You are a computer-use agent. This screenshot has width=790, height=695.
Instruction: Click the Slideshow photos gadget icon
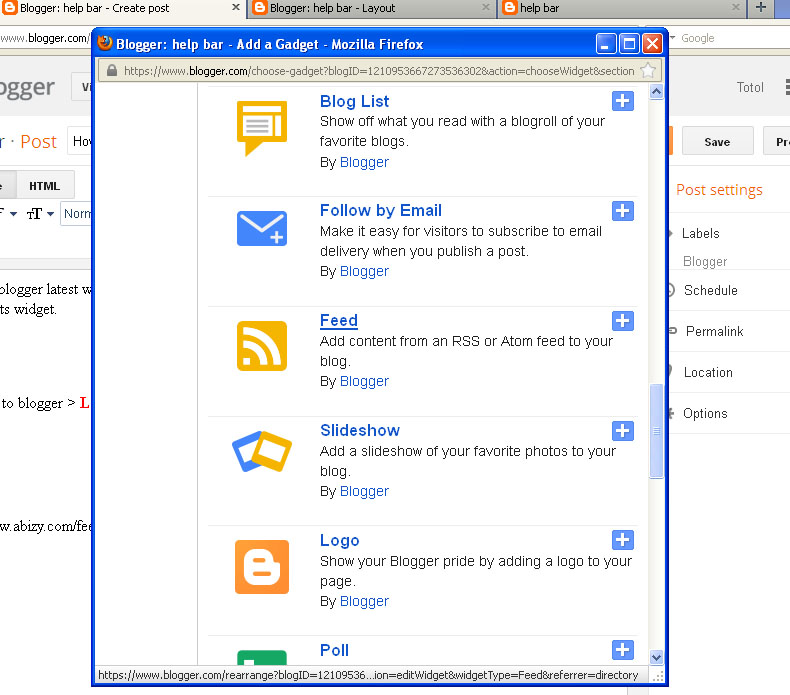(x=261, y=451)
